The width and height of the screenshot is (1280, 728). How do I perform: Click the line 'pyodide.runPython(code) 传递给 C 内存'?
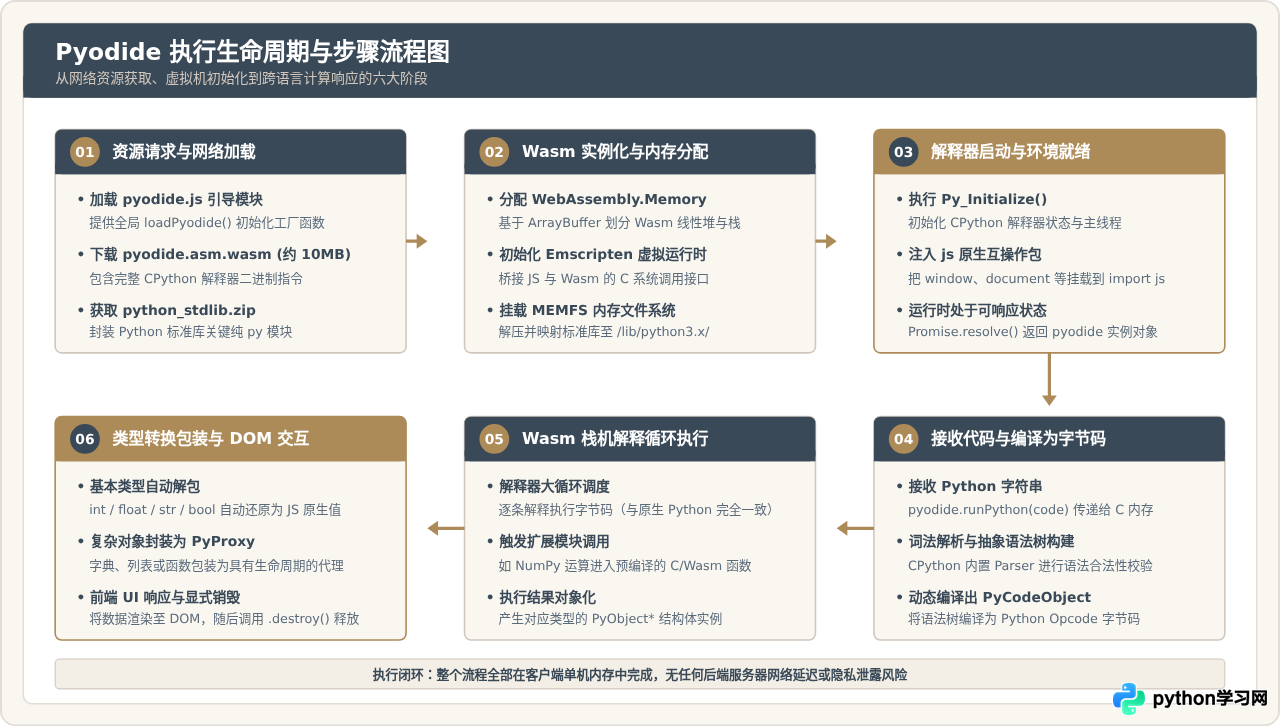click(x=1031, y=510)
